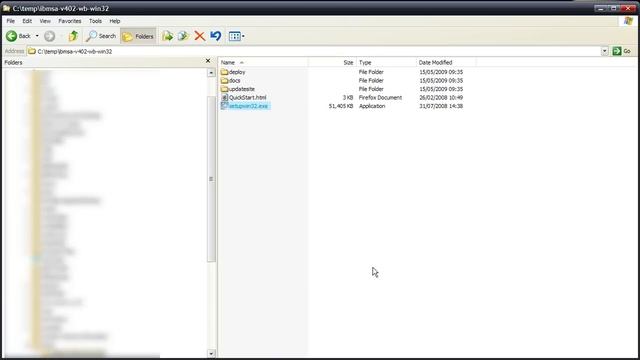Select the deploy folder

tap(233, 72)
